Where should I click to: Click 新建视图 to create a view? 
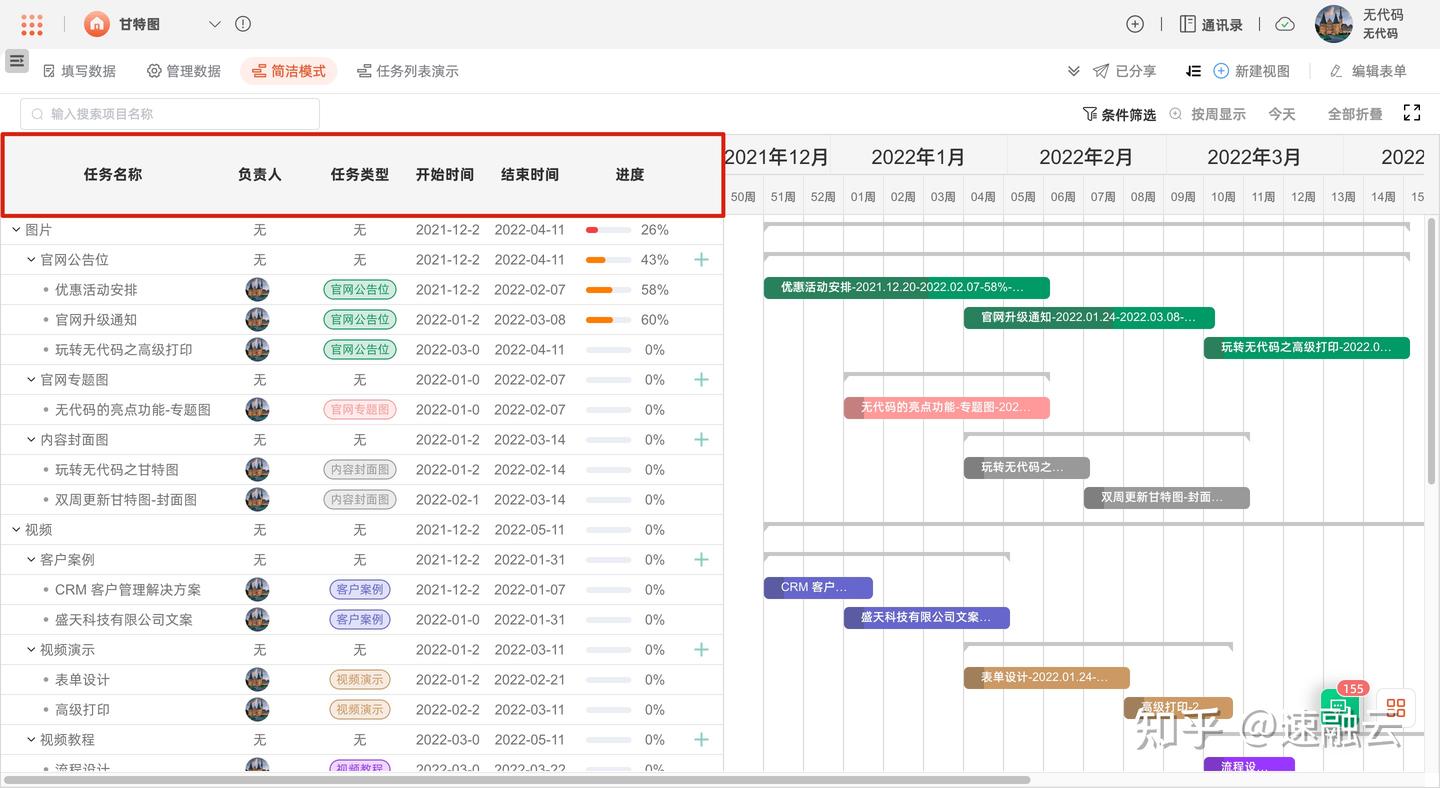click(x=1251, y=71)
